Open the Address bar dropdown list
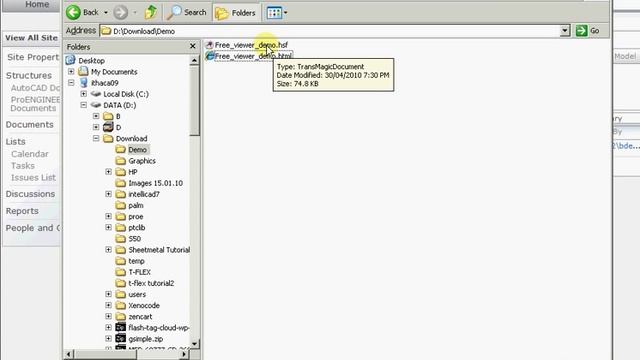Viewport: 640px width, 360px height. [565, 31]
